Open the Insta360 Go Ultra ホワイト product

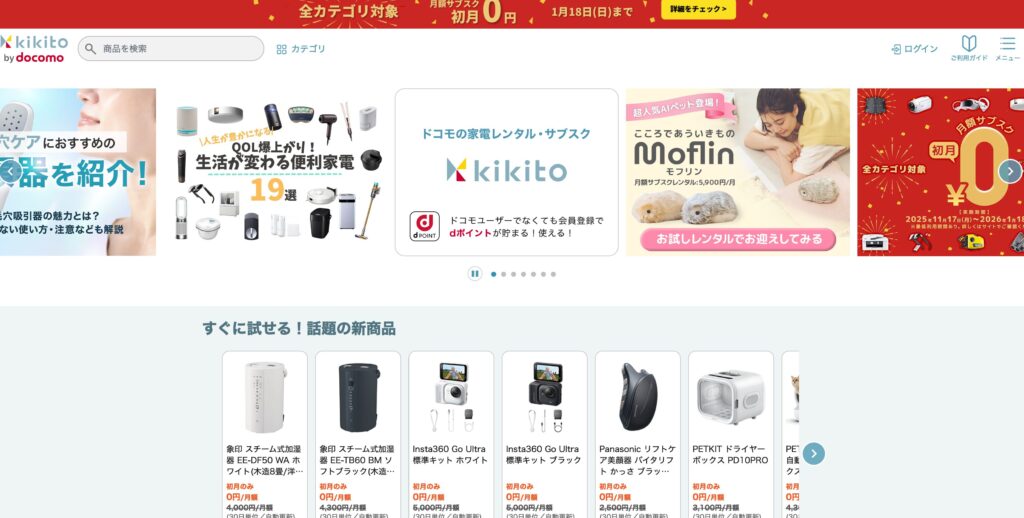point(451,434)
